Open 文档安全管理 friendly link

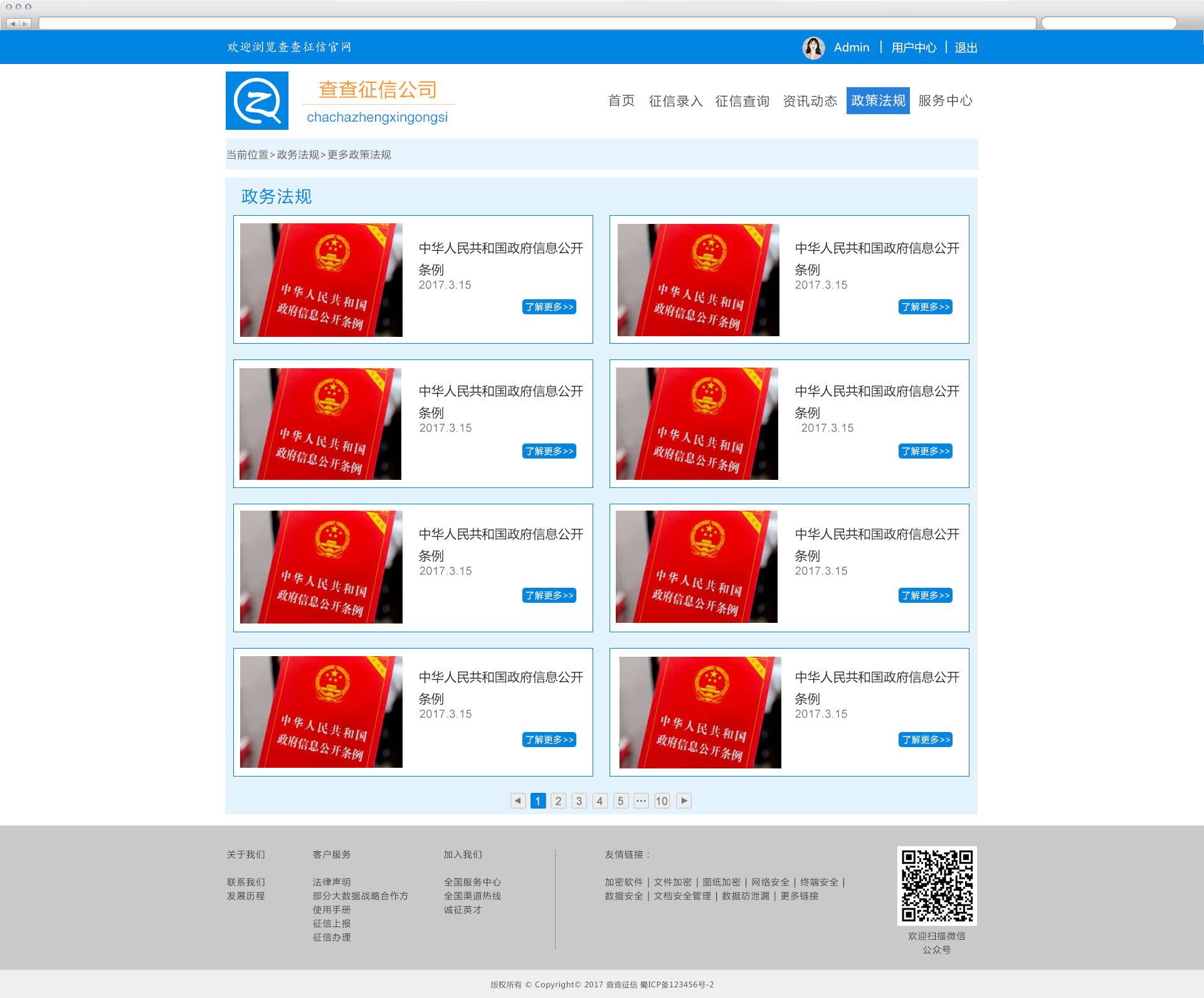(683, 896)
